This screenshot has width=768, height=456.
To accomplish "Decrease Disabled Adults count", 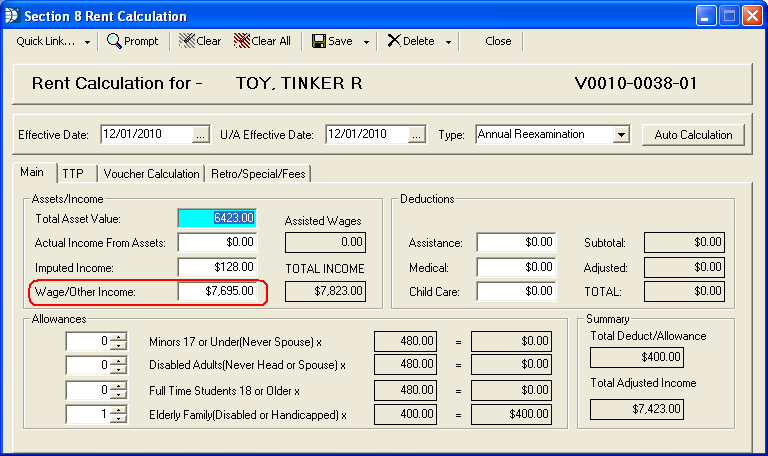I will 119,369.
